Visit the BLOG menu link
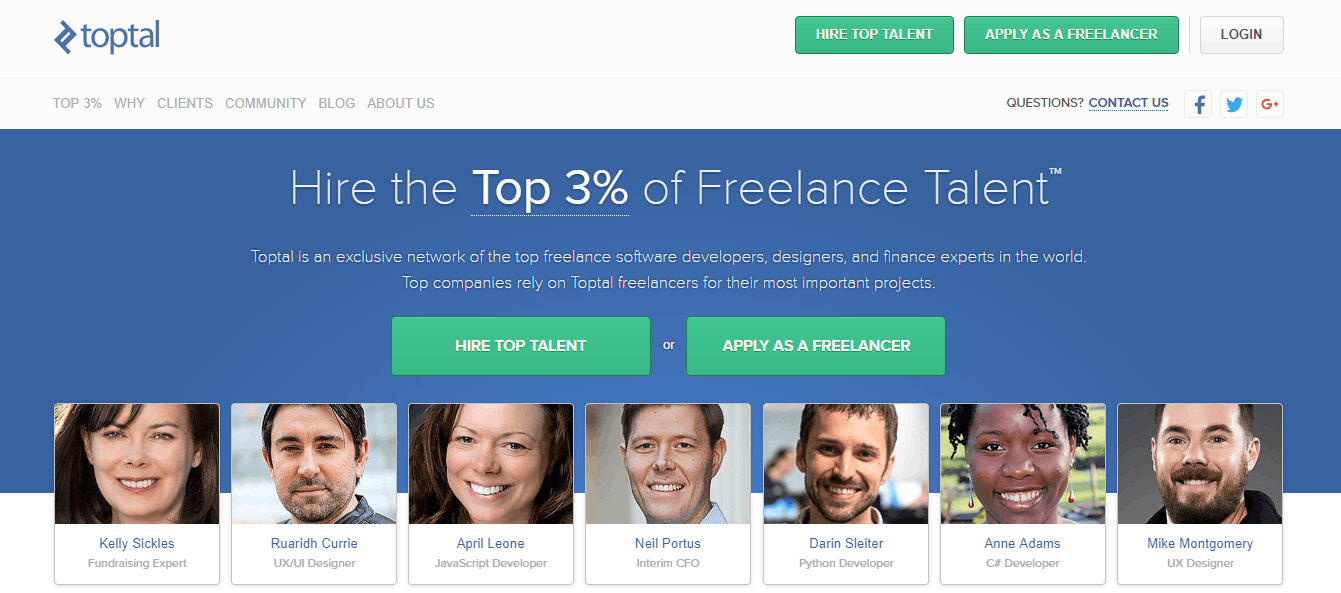1341x593 pixels. 336,103
